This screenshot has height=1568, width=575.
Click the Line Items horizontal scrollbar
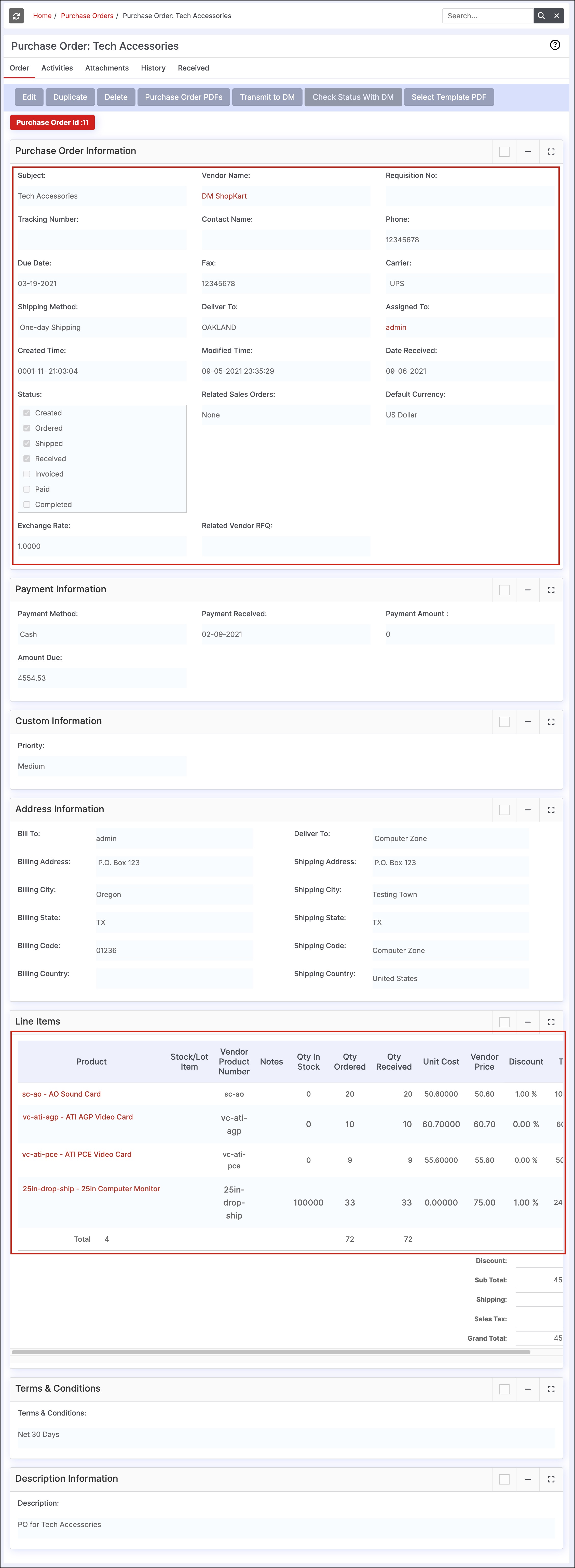click(x=270, y=1352)
